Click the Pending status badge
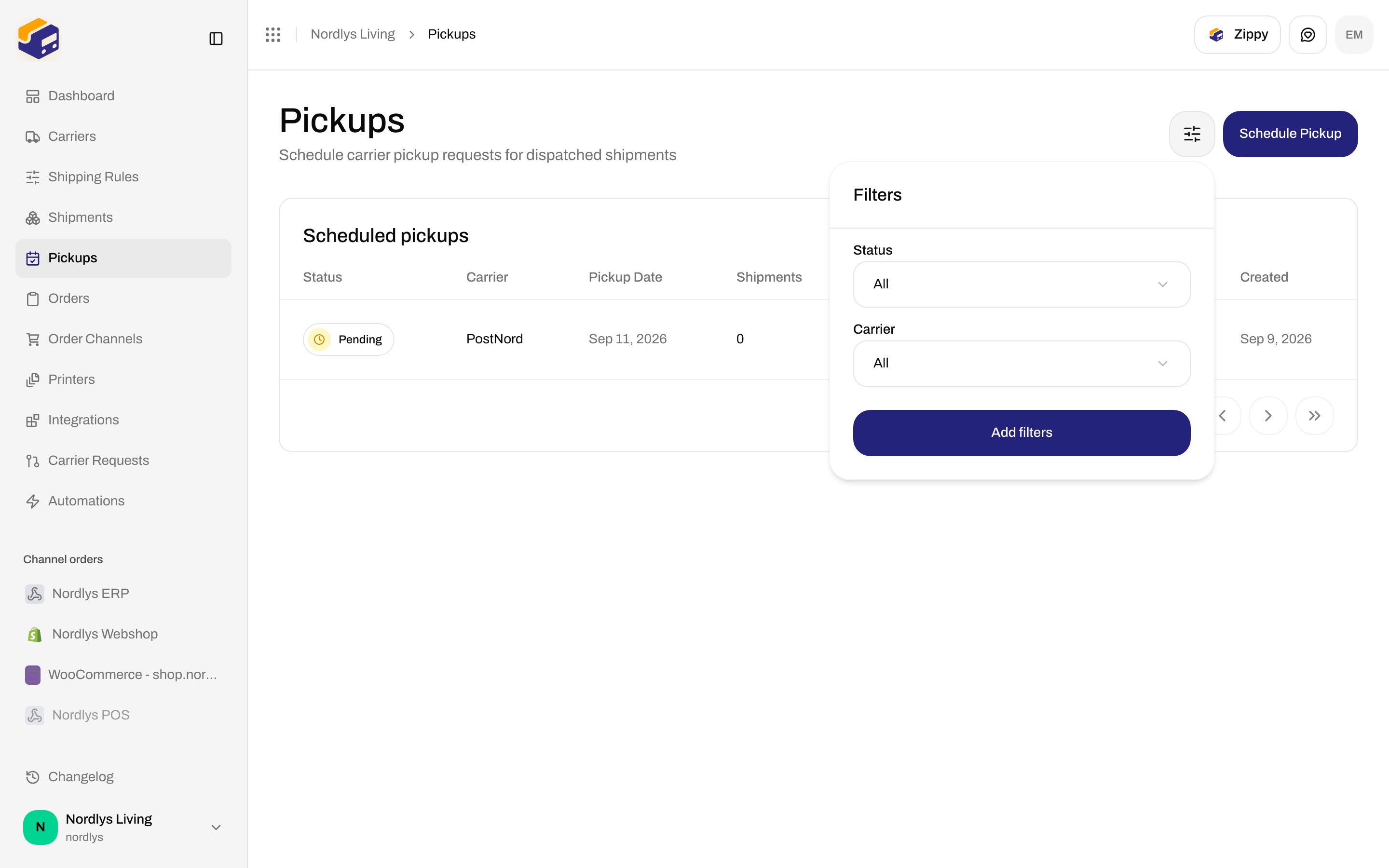This screenshot has height=868, width=1389. [x=348, y=339]
